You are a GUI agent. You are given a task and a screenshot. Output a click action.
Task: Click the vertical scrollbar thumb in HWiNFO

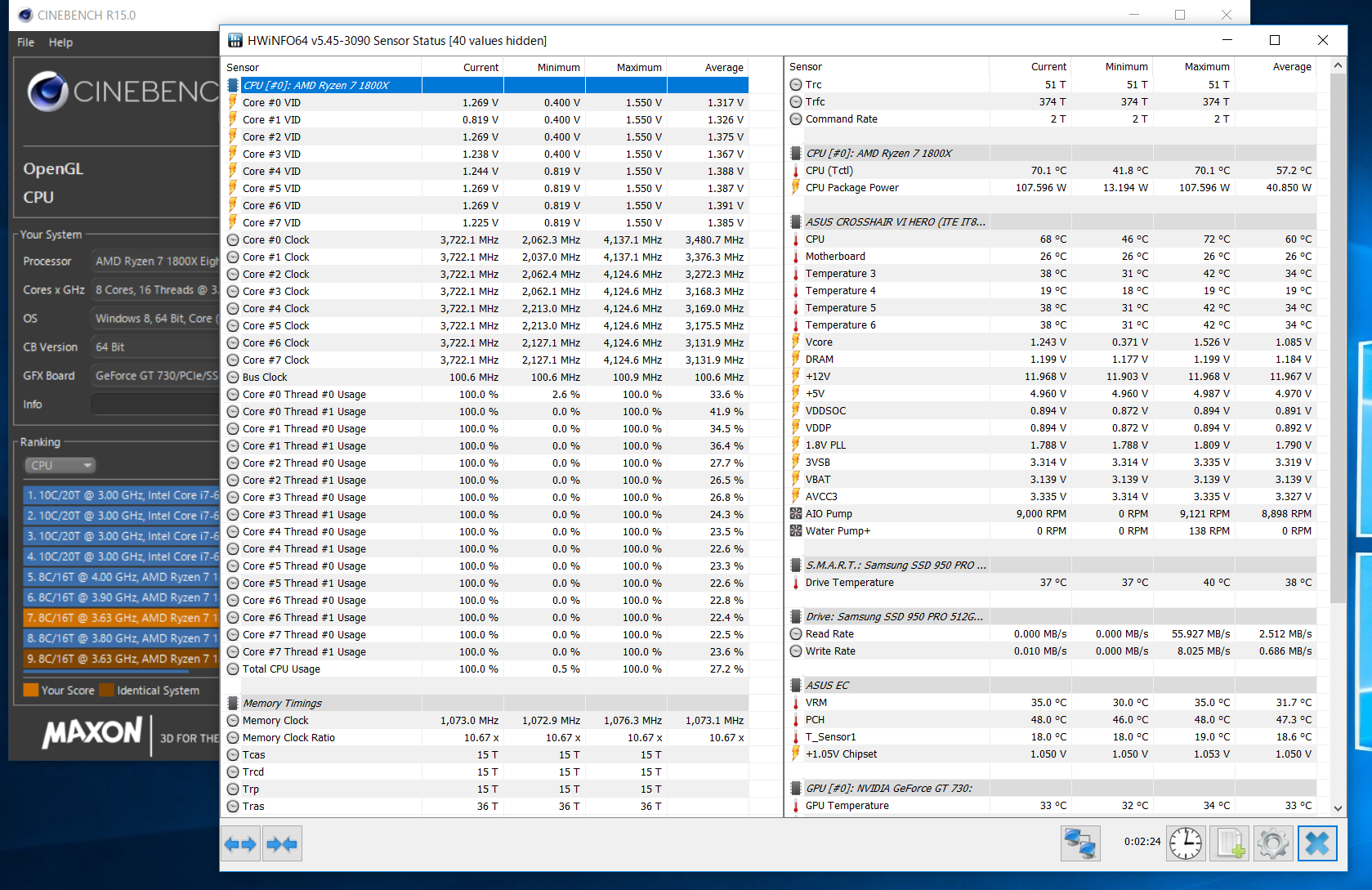pos(1338,338)
